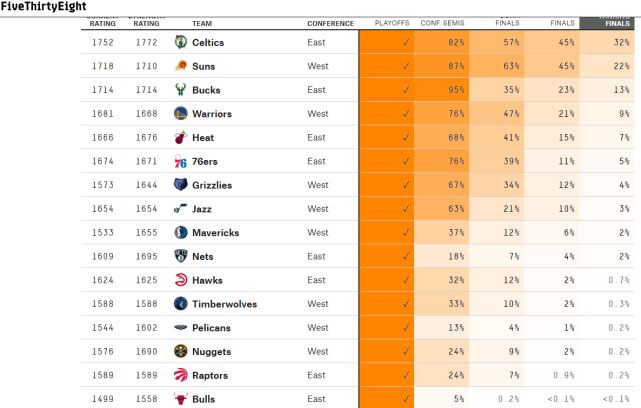Click Celtics' 32% finals win cell

click(x=607, y=42)
